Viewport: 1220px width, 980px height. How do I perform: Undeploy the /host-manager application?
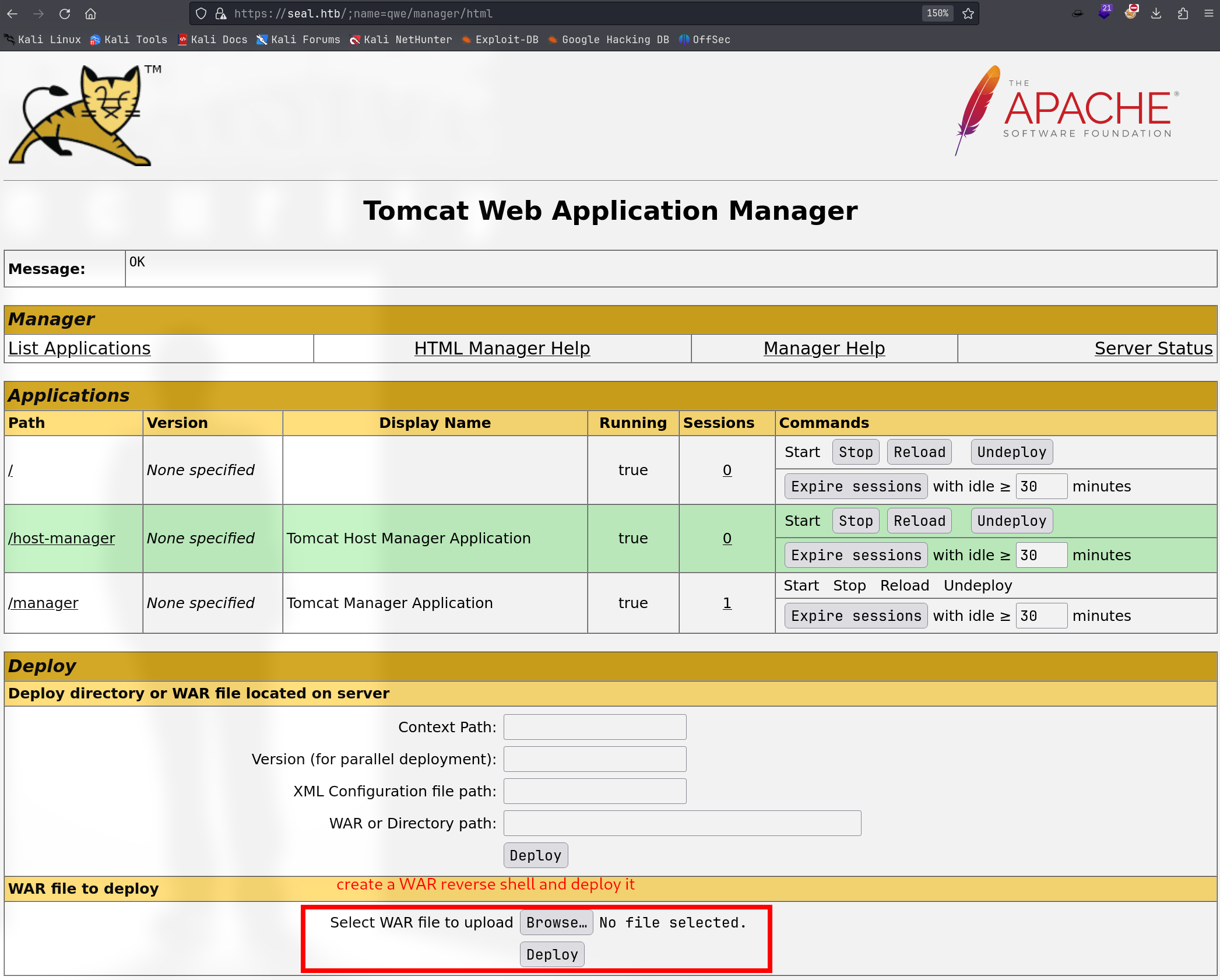click(1011, 521)
